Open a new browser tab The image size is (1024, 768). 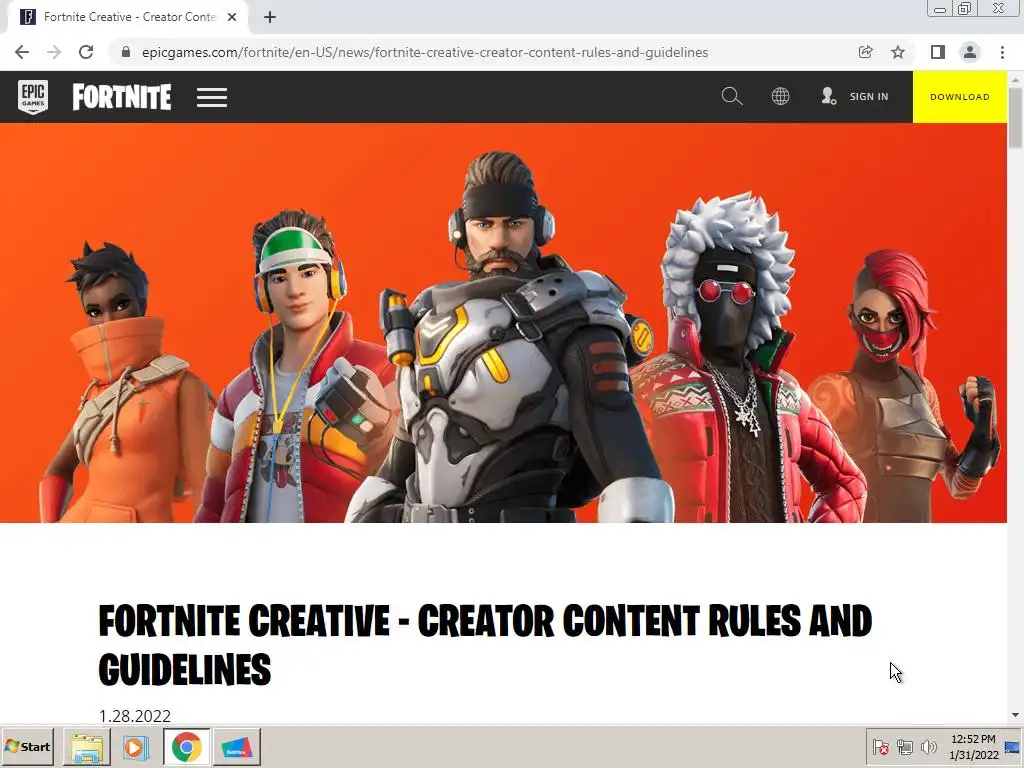tap(270, 17)
